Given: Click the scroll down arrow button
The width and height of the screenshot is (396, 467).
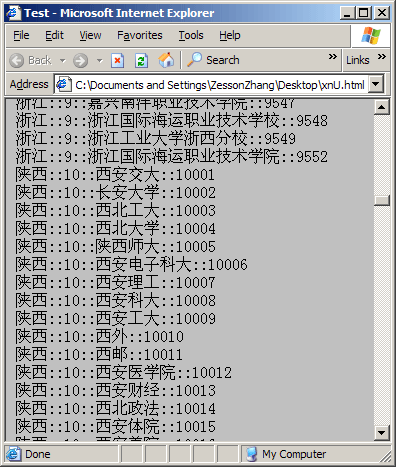Looking at the screenshot, I should pyautogui.click(x=382, y=433).
